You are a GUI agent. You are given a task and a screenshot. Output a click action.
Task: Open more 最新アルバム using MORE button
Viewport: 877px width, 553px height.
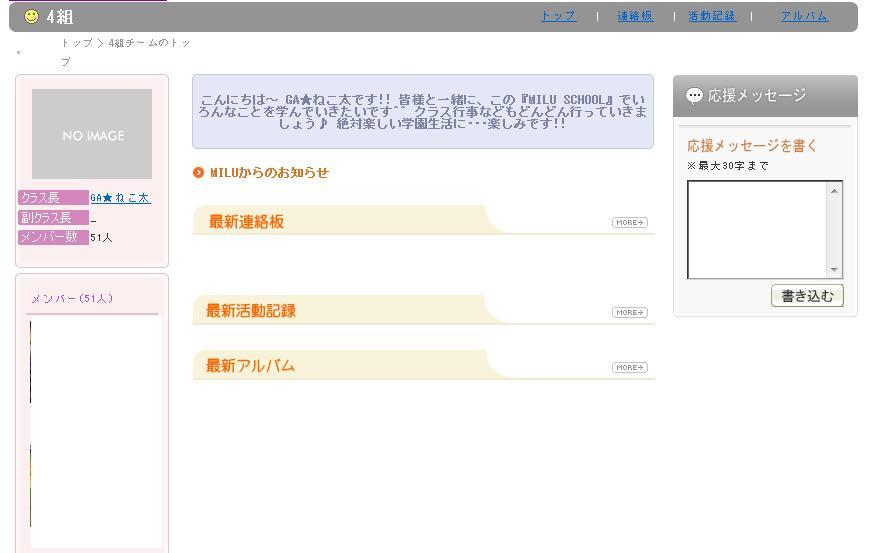629,367
